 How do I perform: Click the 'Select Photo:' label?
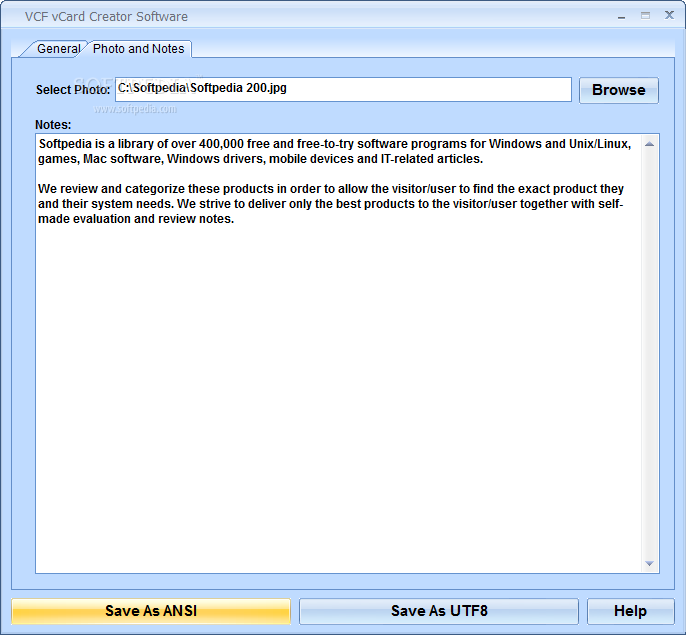click(73, 90)
